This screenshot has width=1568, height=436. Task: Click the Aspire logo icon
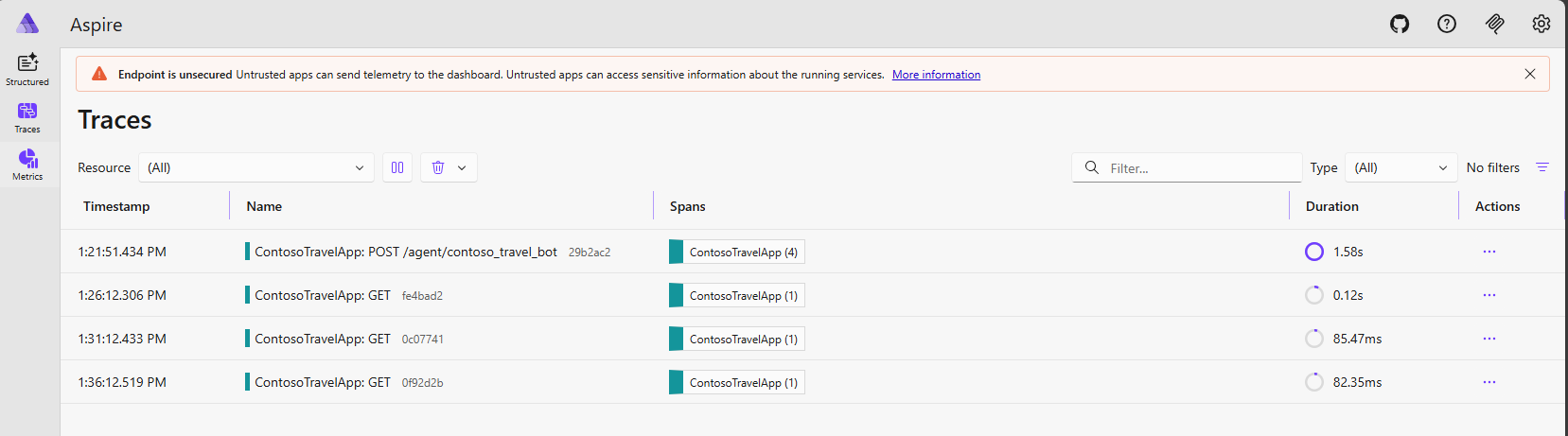pos(28,24)
